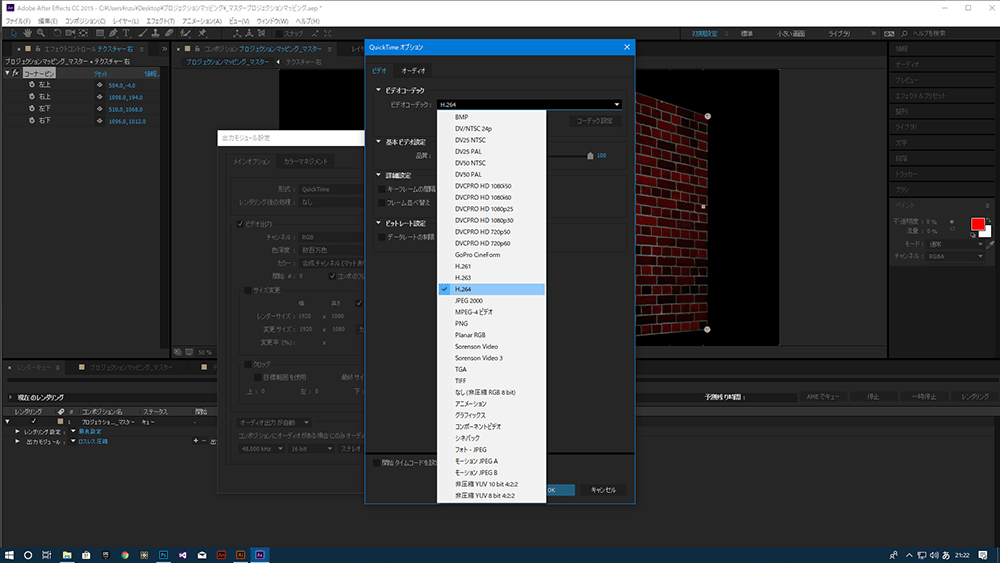The image size is (1000, 563).
Task: Open the Windows Start menu
Action: 9,553
